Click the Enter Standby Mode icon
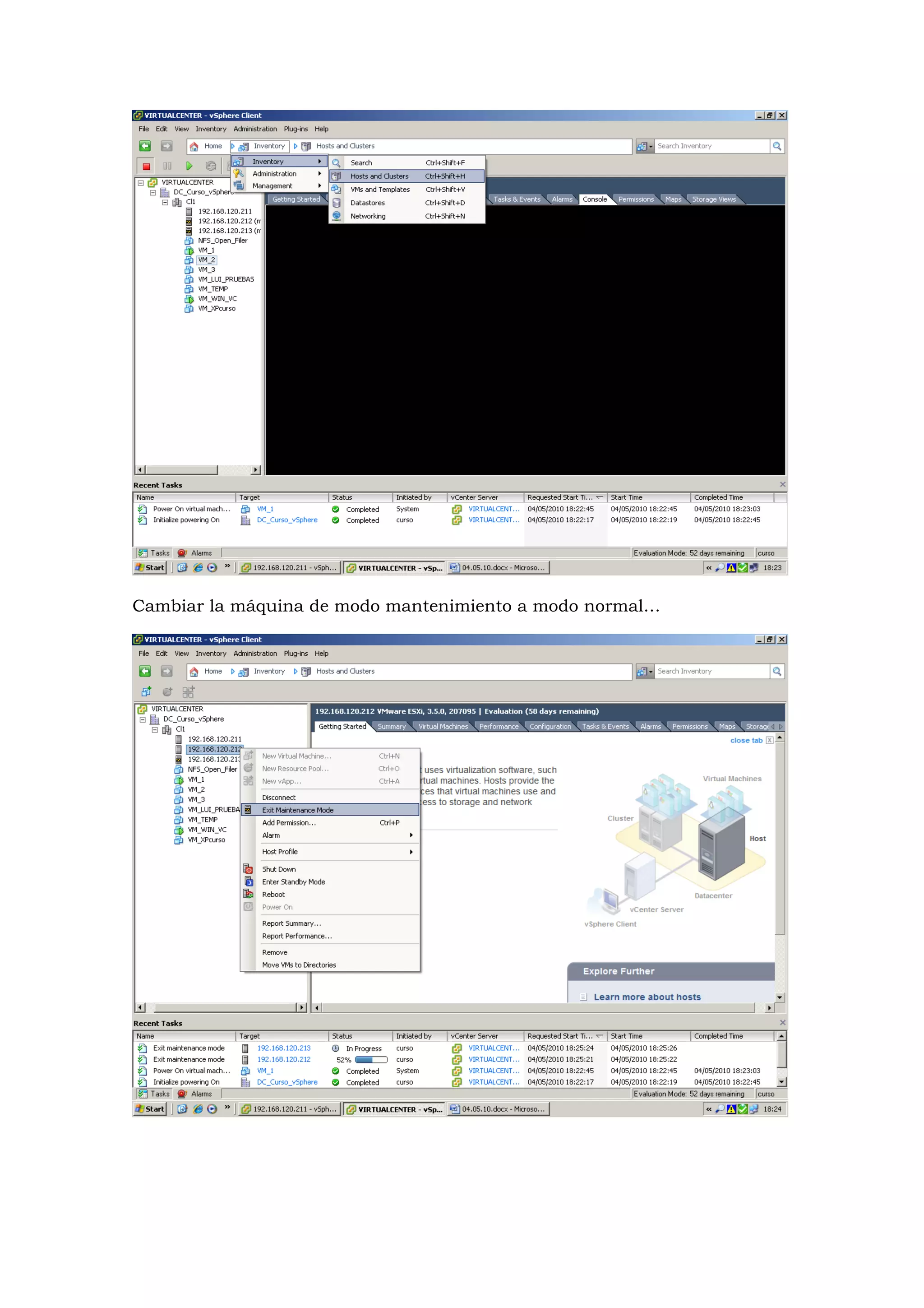 [x=248, y=881]
